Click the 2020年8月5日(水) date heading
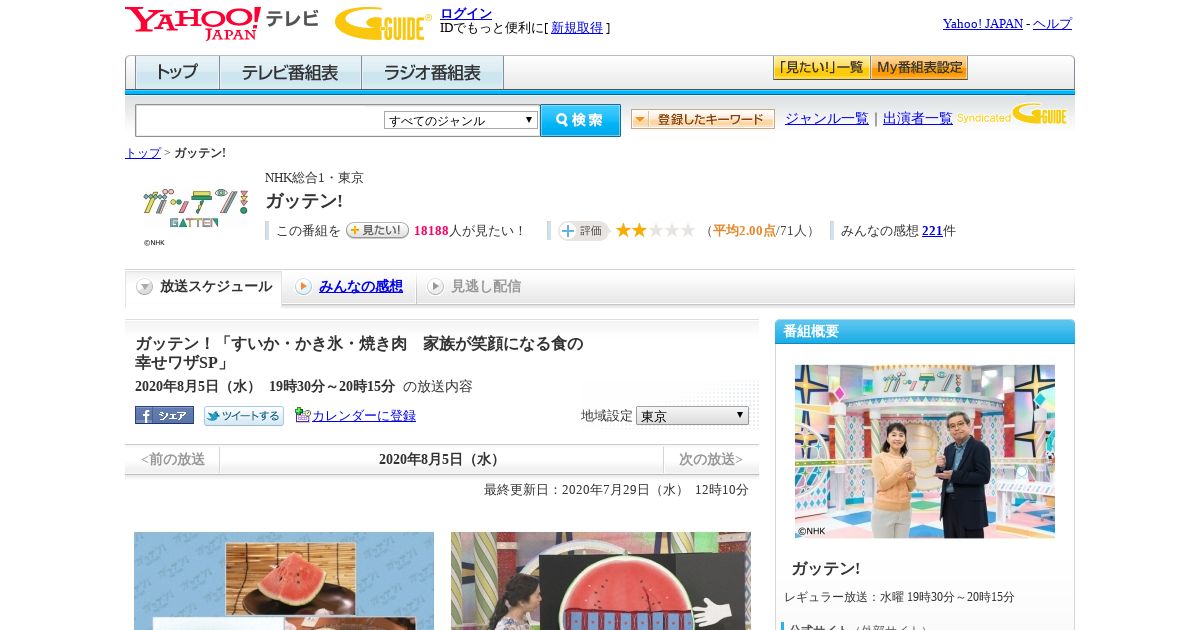The image size is (1200, 630). click(x=441, y=460)
